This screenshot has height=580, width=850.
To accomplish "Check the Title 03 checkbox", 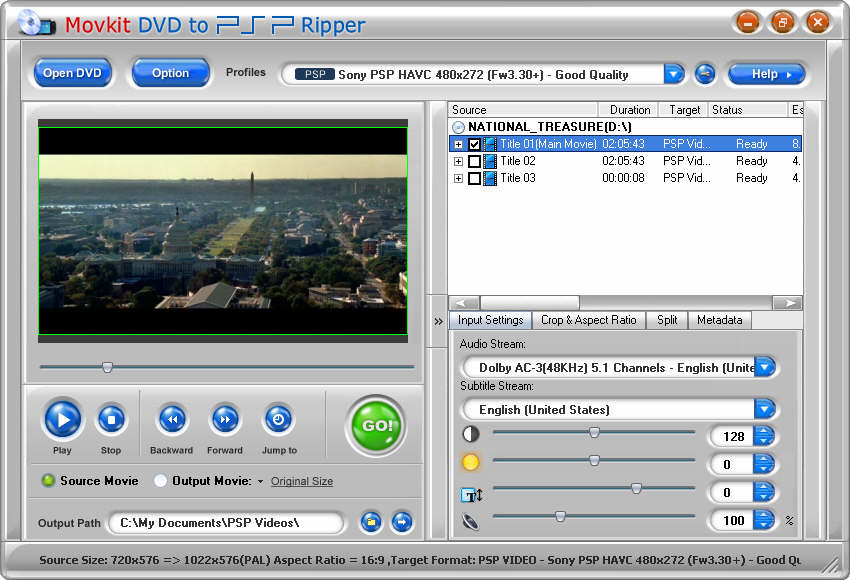I will 474,178.
